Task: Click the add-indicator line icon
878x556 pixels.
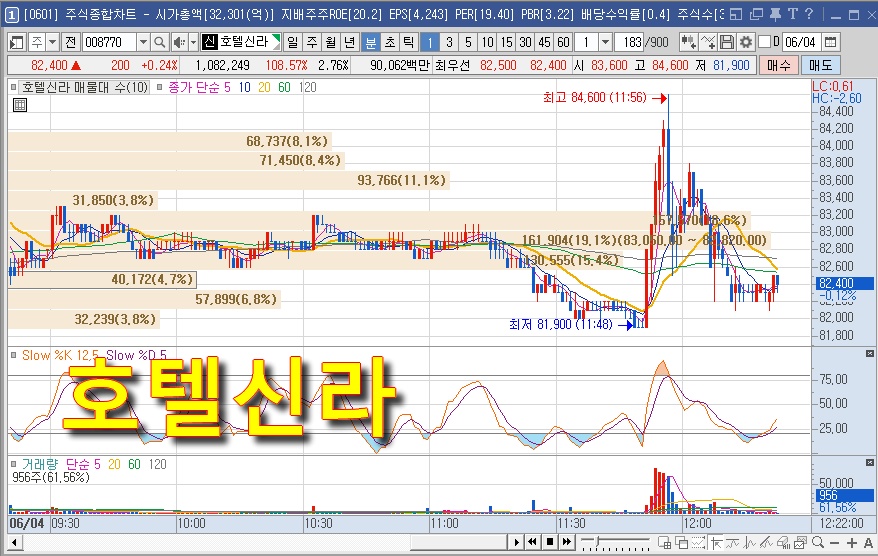Action: point(708,42)
